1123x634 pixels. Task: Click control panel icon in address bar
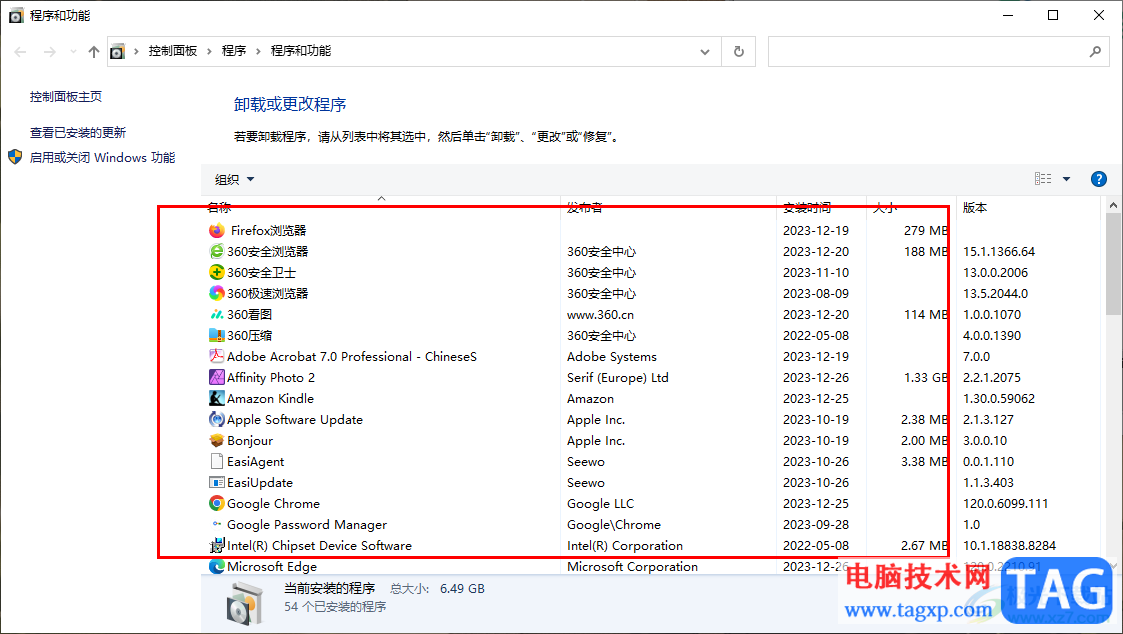pyautogui.click(x=117, y=52)
